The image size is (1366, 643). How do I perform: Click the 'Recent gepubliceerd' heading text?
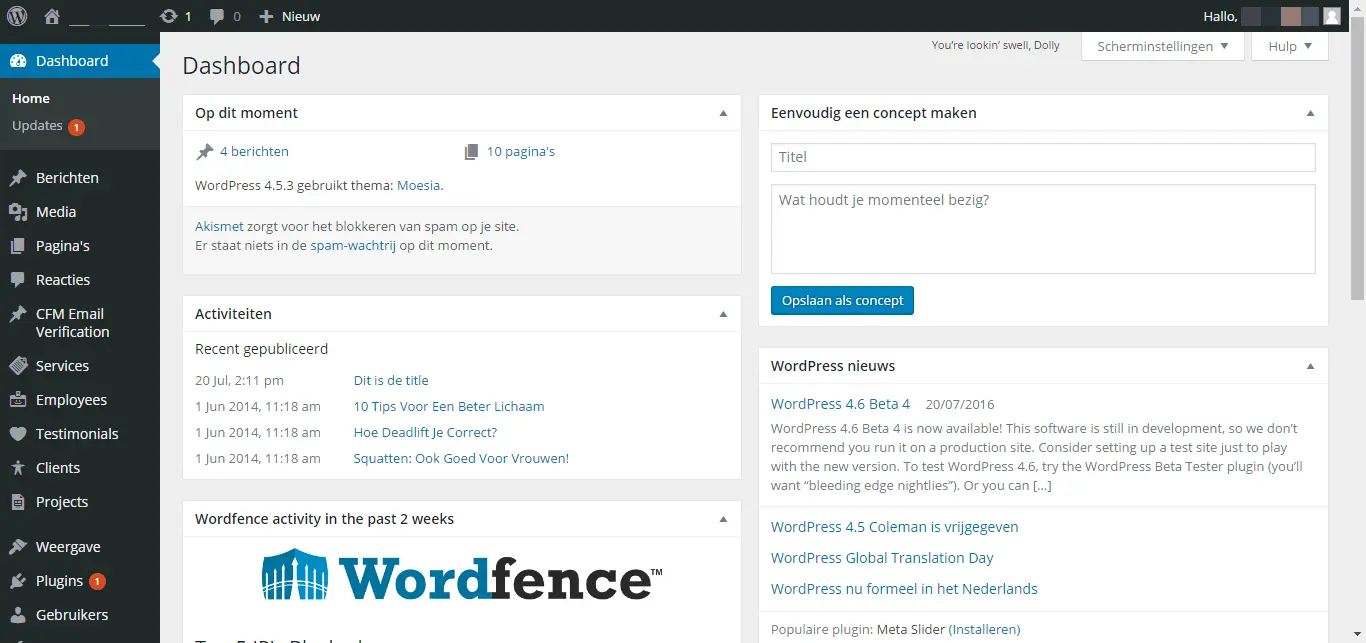pos(261,349)
